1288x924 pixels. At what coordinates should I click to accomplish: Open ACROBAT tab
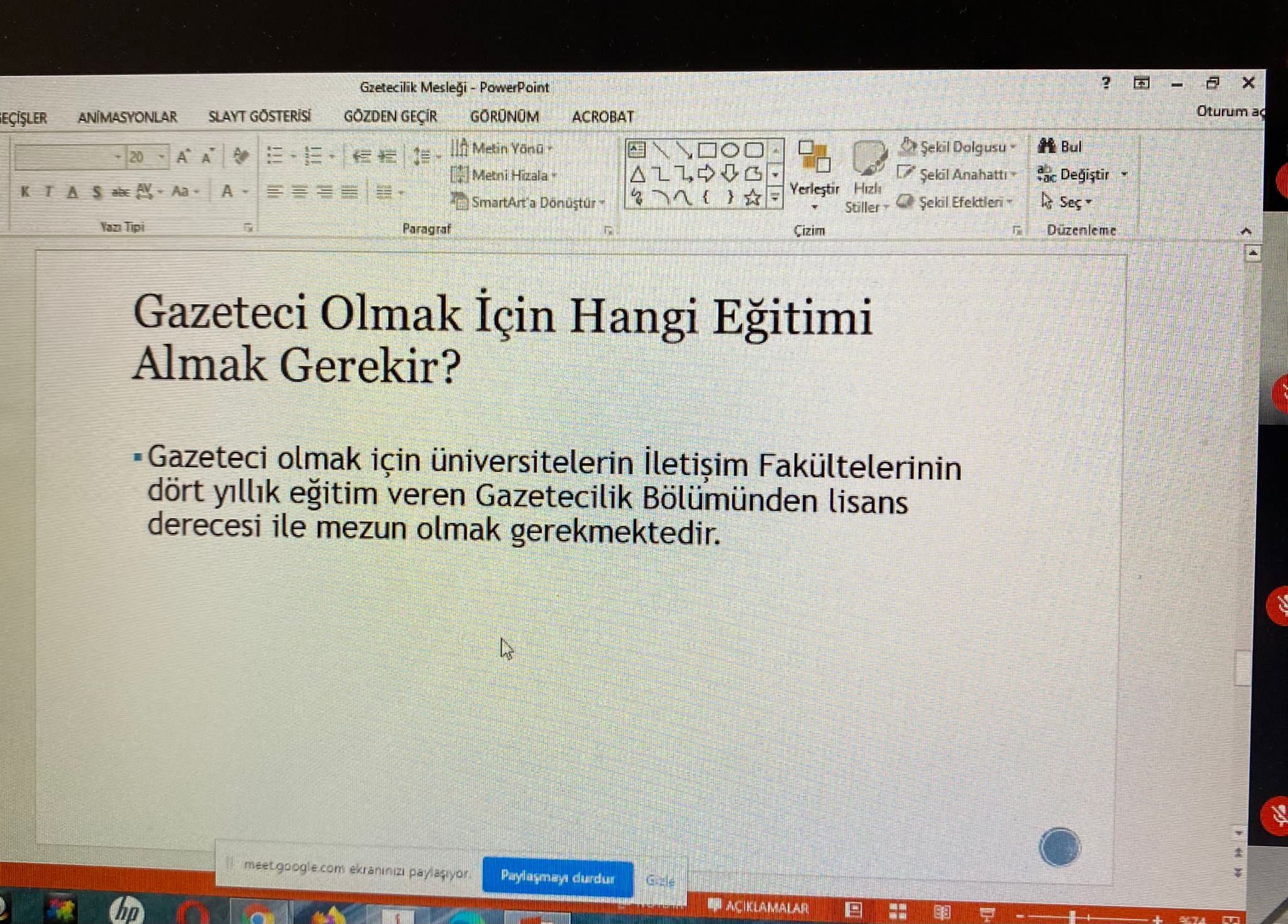pos(602,116)
